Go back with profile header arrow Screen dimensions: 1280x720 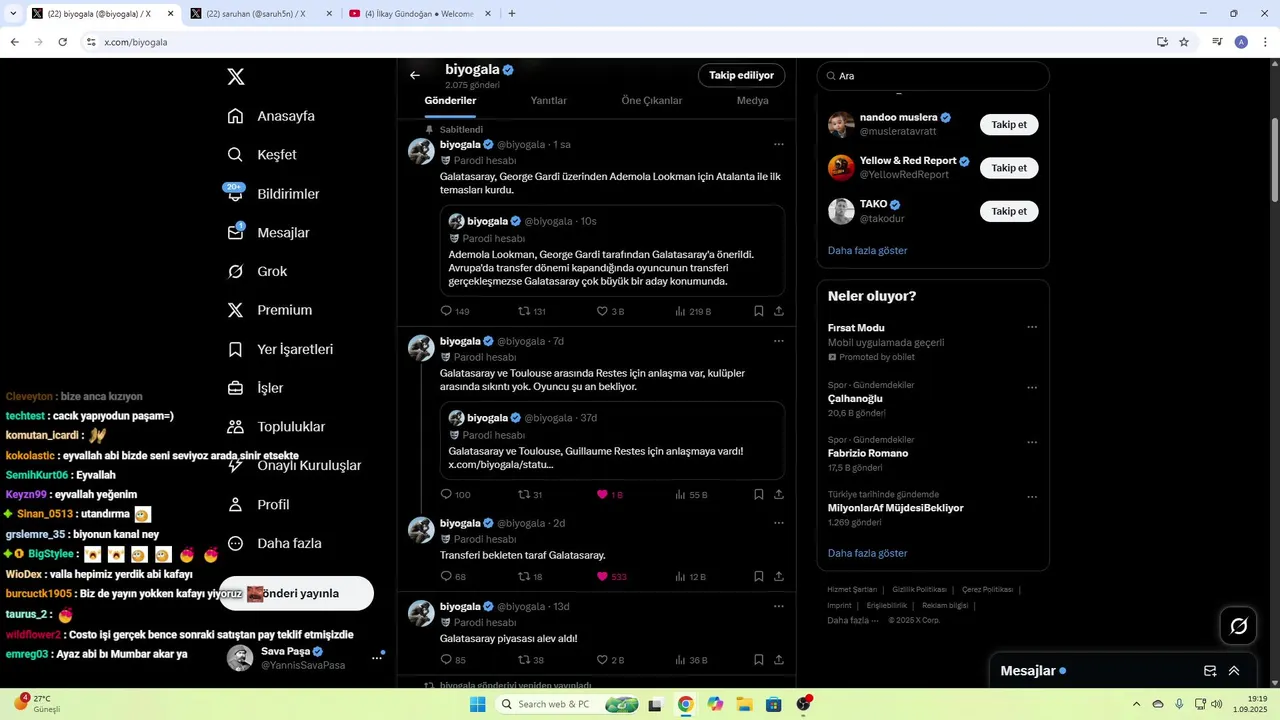[x=415, y=75]
